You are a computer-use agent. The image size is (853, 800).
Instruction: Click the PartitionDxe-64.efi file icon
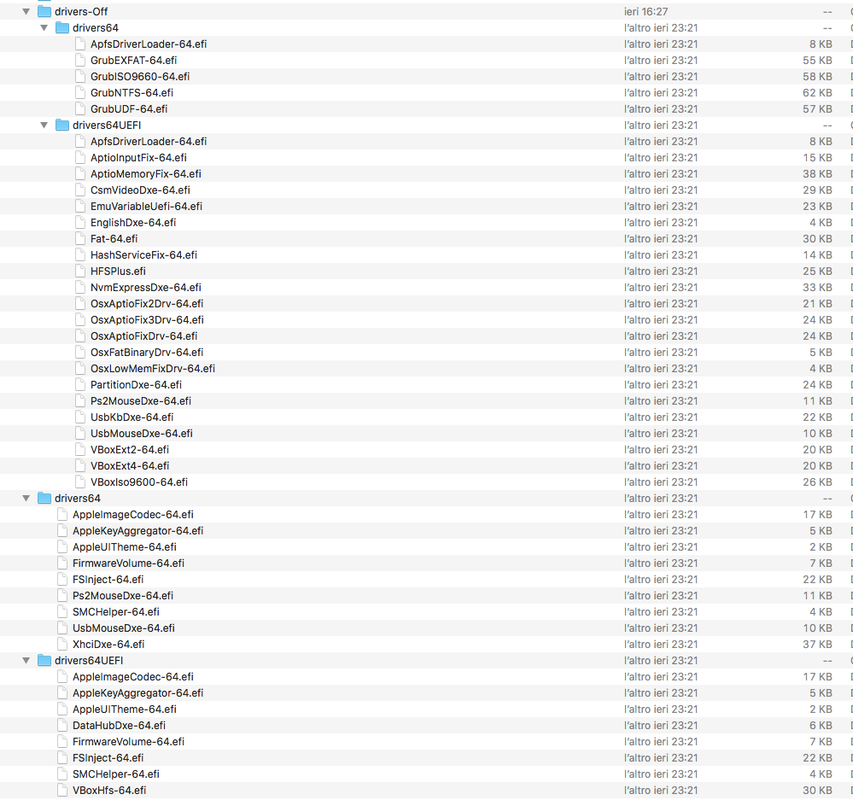coord(81,385)
